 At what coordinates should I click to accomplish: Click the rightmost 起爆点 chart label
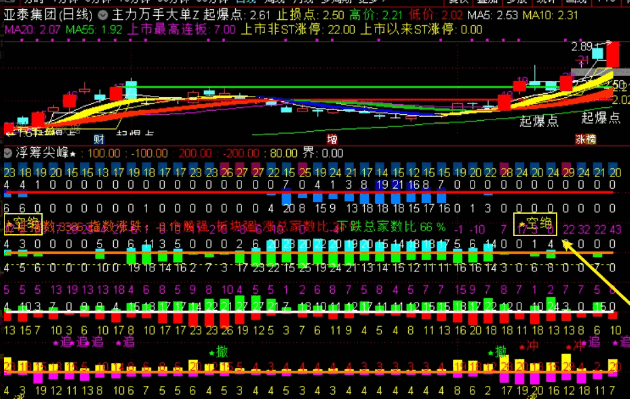(x=601, y=118)
